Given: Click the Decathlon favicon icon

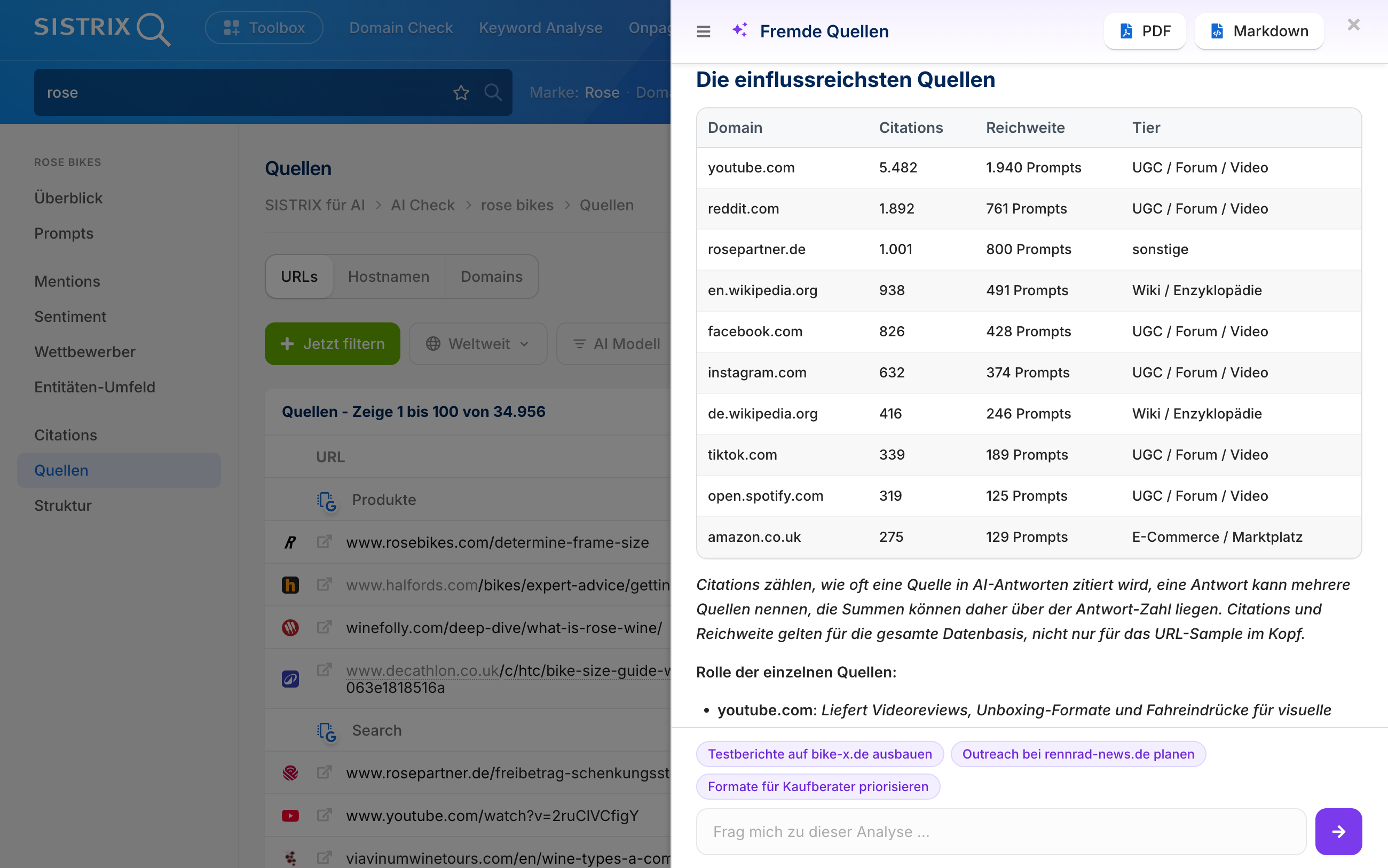Looking at the screenshot, I should [x=290, y=679].
